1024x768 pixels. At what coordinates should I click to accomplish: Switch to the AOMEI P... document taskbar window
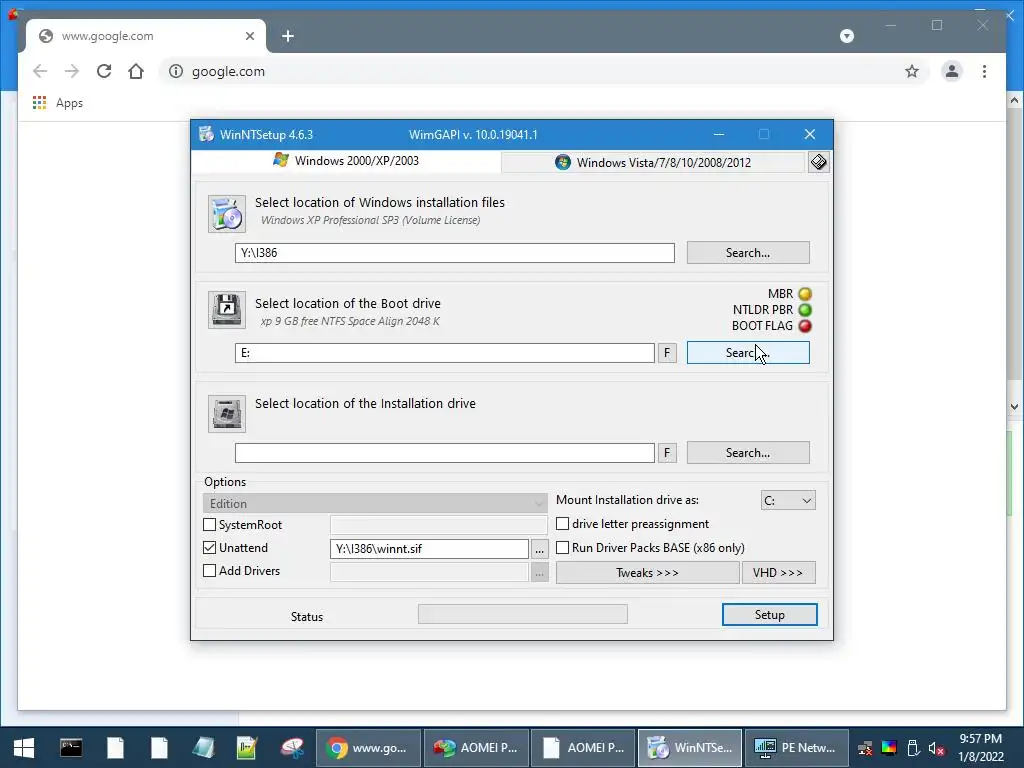pos(584,748)
